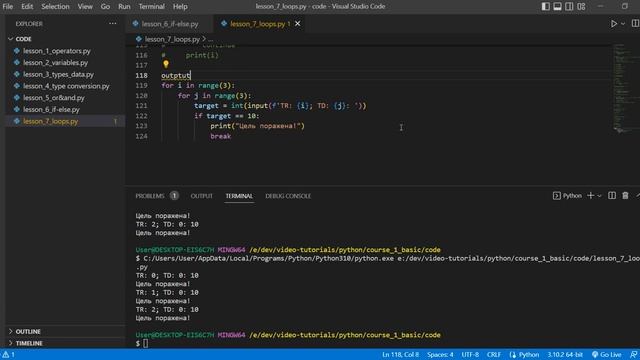Image resolution: width=640 pixels, height=360 pixels.
Task: Open lesson_2_variables.py in explorer
Action: (56, 62)
